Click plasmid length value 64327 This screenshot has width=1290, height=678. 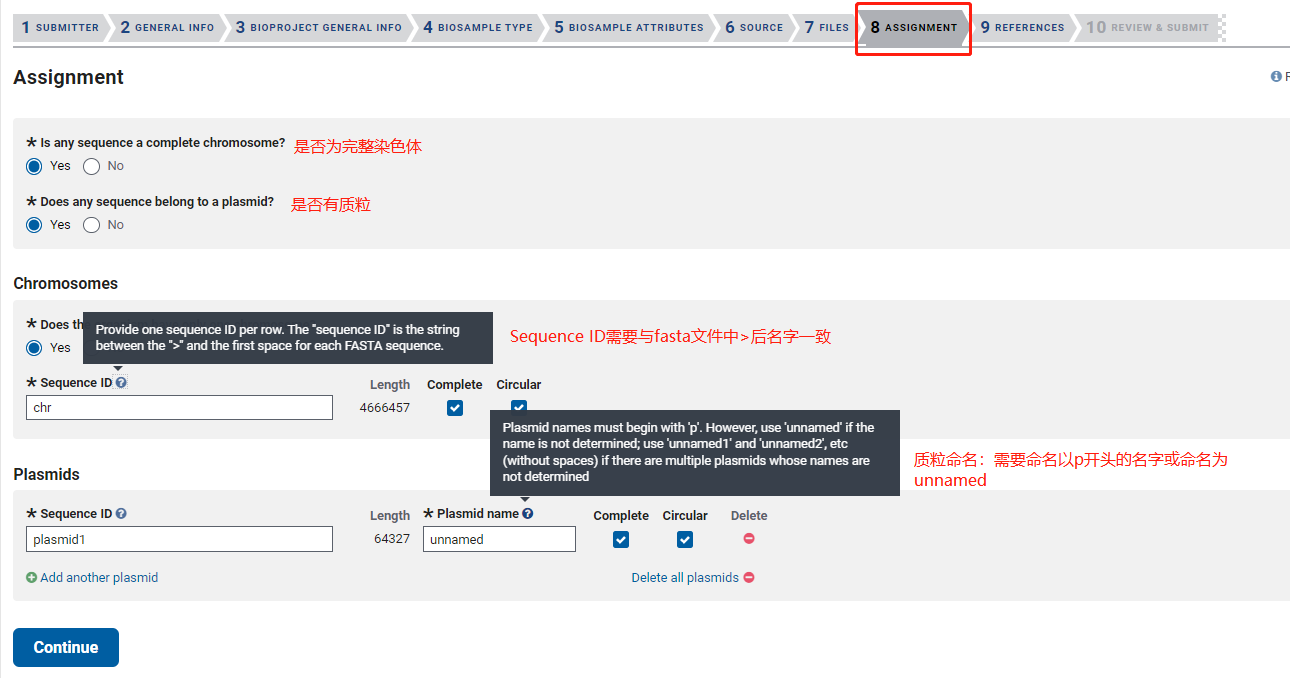(x=391, y=540)
